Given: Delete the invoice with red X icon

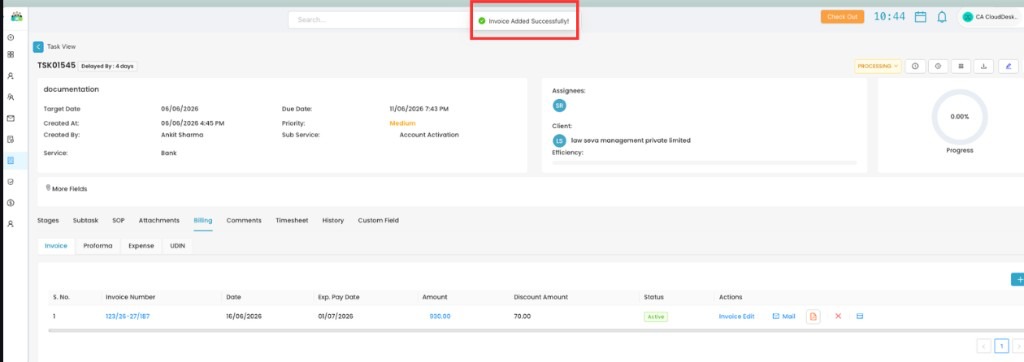Looking at the screenshot, I should coord(838,316).
